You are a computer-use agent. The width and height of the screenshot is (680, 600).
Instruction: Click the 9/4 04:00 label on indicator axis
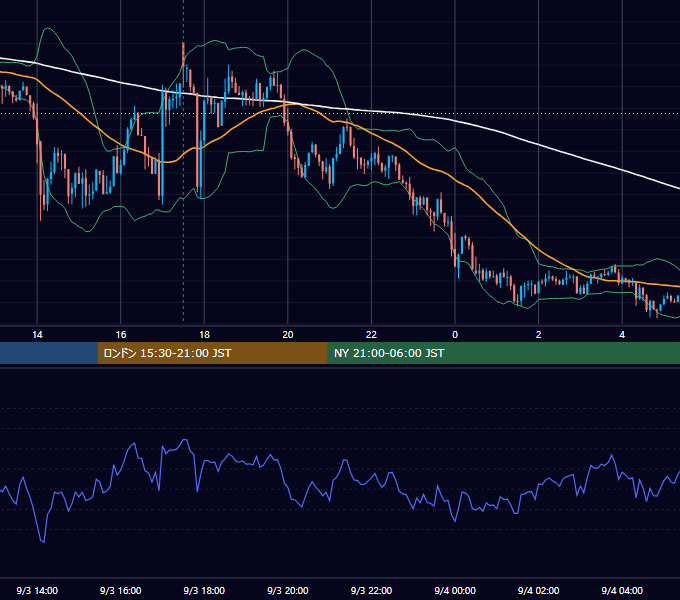pyautogui.click(x=622, y=590)
